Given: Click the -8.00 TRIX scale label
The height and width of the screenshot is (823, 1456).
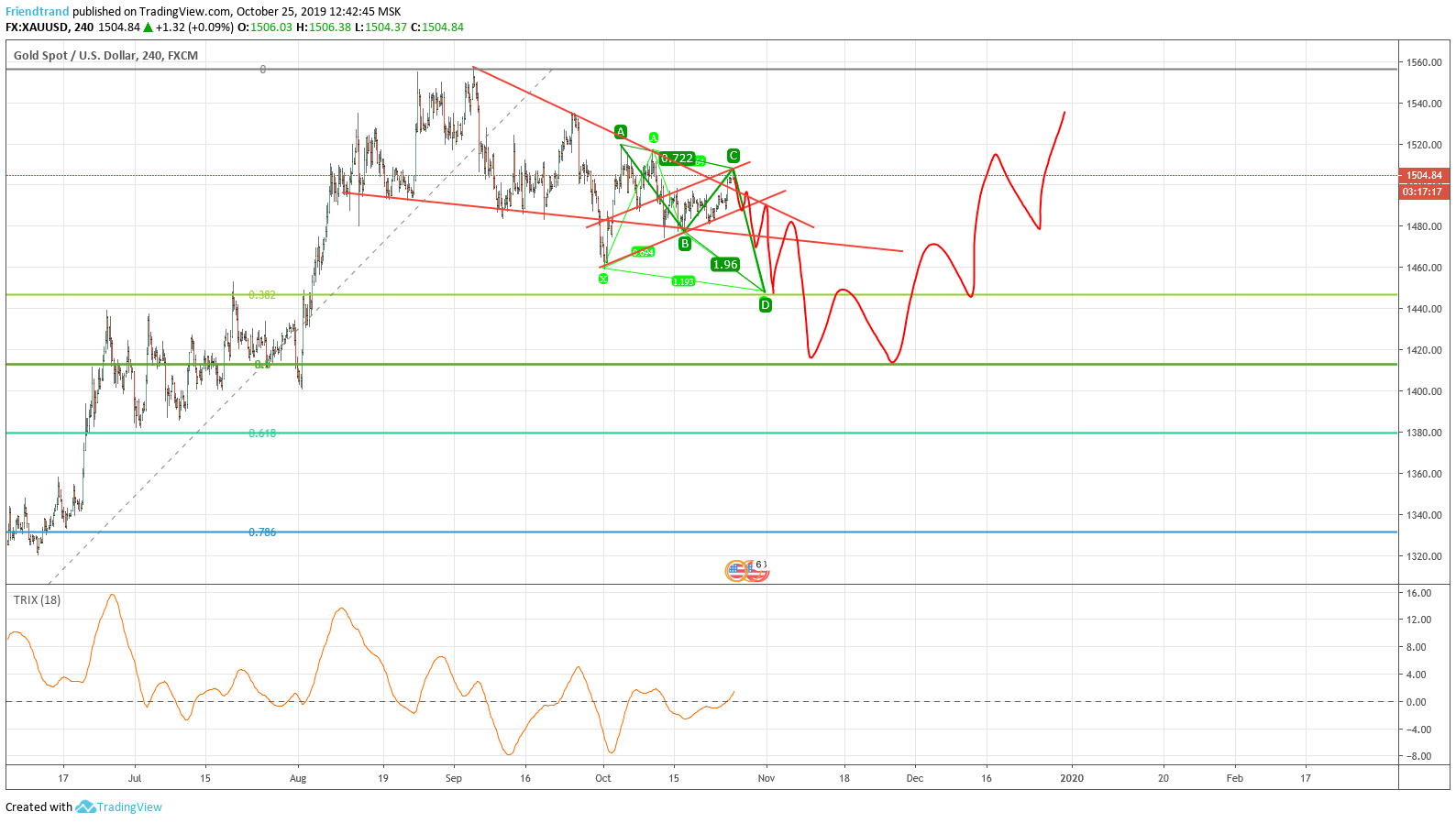Looking at the screenshot, I should click(1418, 756).
